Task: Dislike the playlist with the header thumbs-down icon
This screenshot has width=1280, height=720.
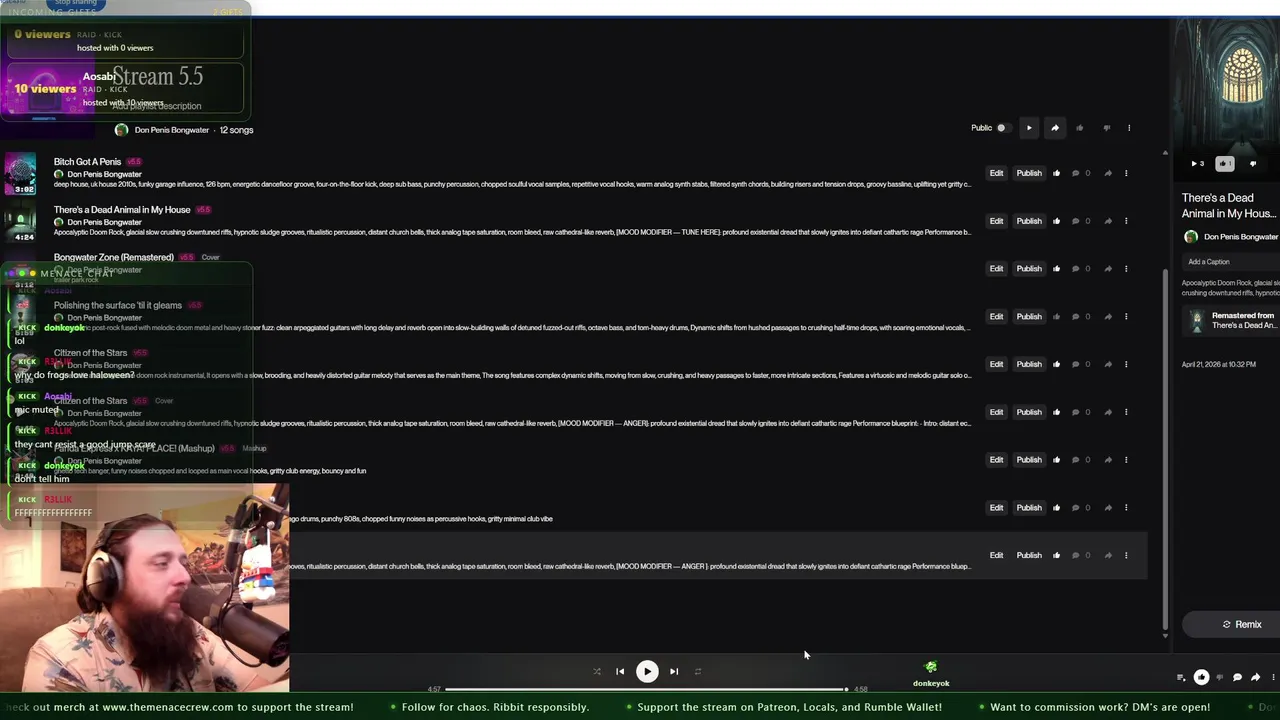Action: pos(1106,128)
